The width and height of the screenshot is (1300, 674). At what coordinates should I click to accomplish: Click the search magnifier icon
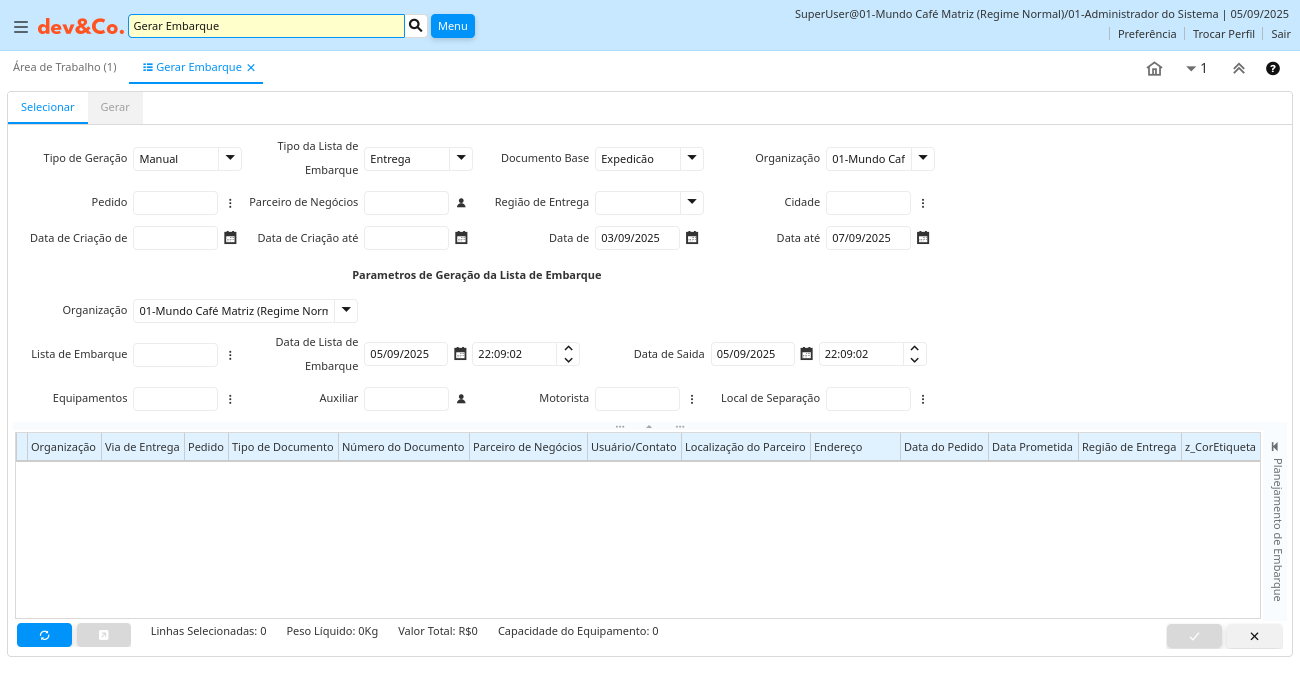coord(416,26)
